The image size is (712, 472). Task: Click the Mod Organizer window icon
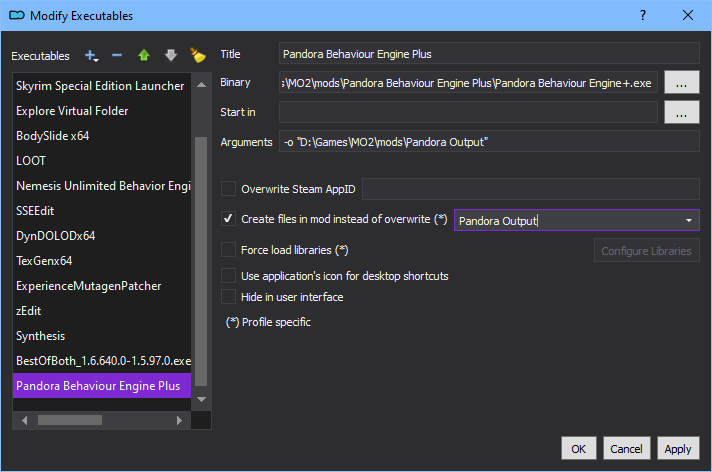click(x=17, y=15)
